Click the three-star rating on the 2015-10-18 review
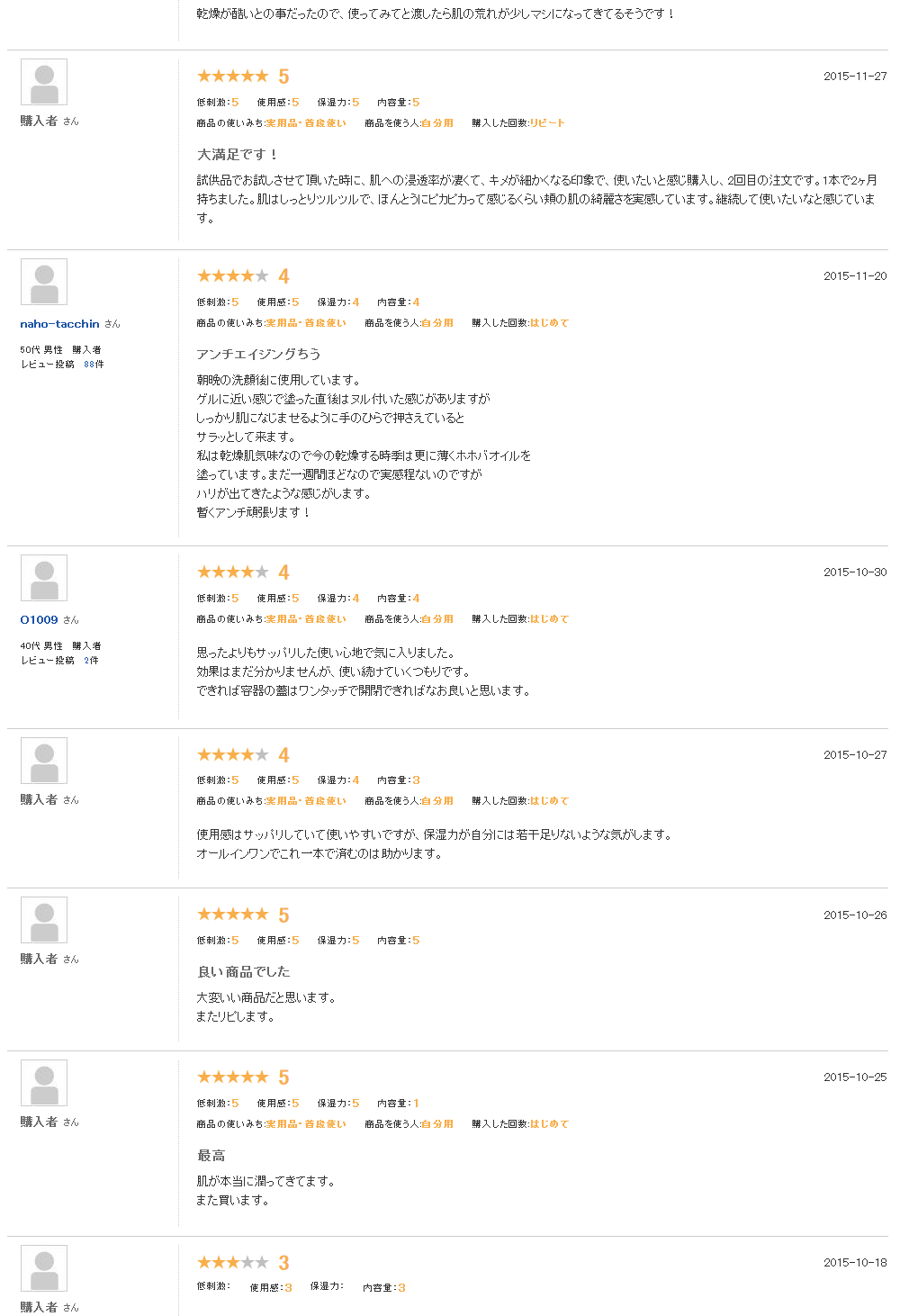900x1316 pixels. (x=233, y=1263)
